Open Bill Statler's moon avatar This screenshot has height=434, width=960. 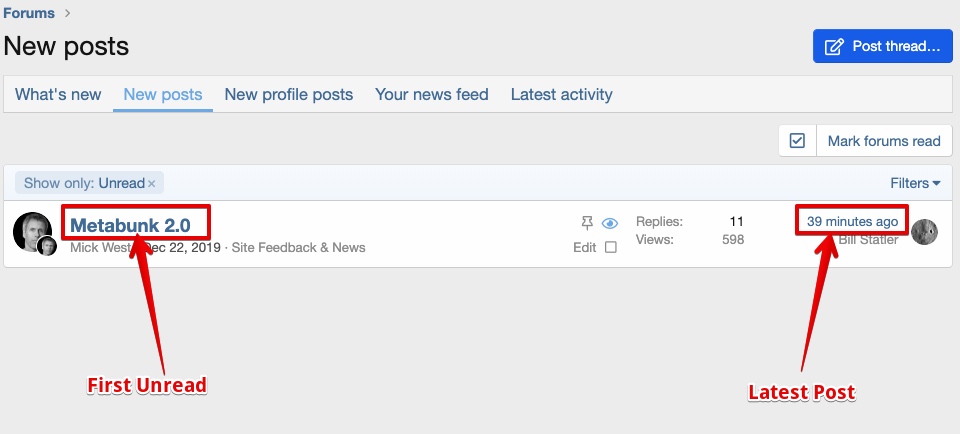coord(924,231)
